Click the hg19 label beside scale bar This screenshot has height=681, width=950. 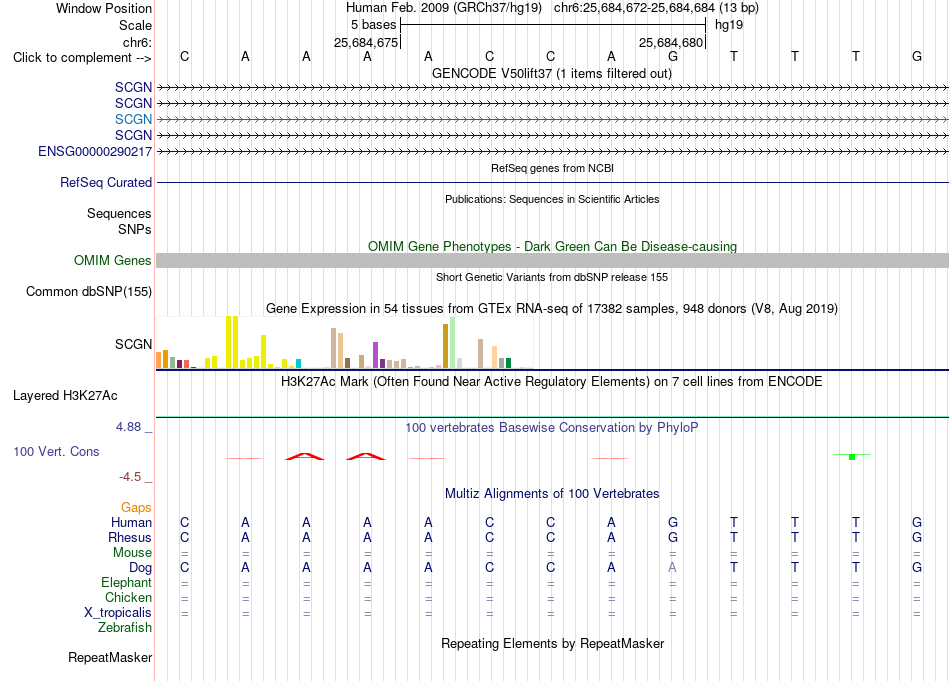click(x=729, y=25)
